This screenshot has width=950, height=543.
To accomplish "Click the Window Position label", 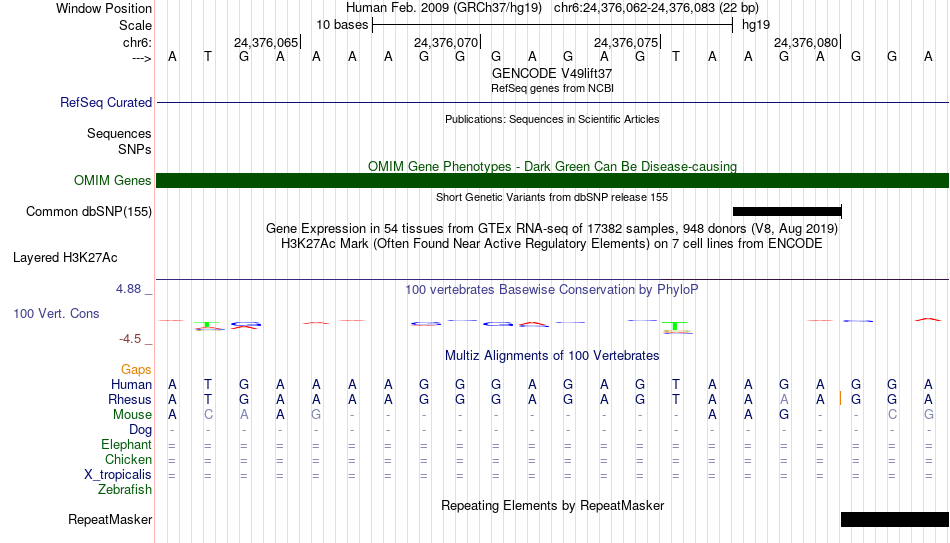I will (104, 8).
